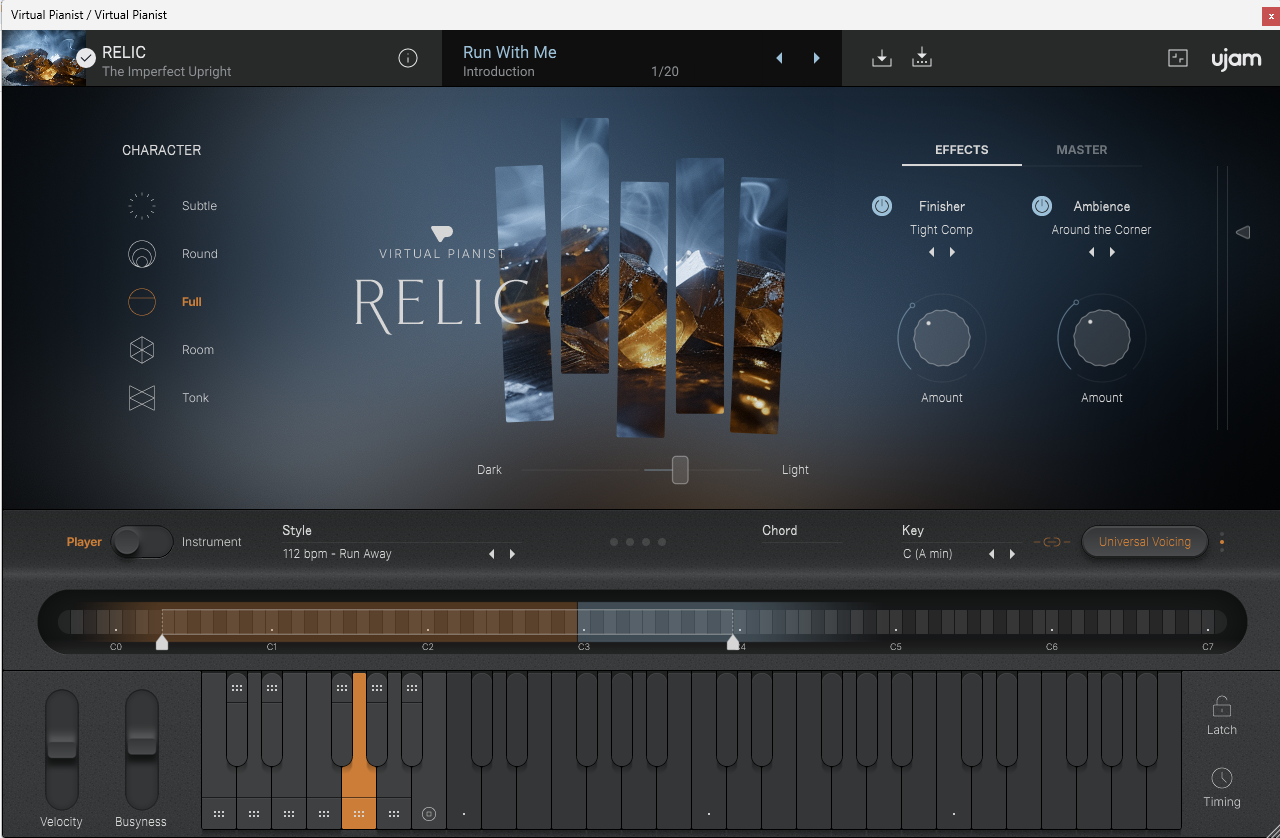Choose next Key after C (A min)
Screen dimensions: 1280x838
click(1012, 554)
